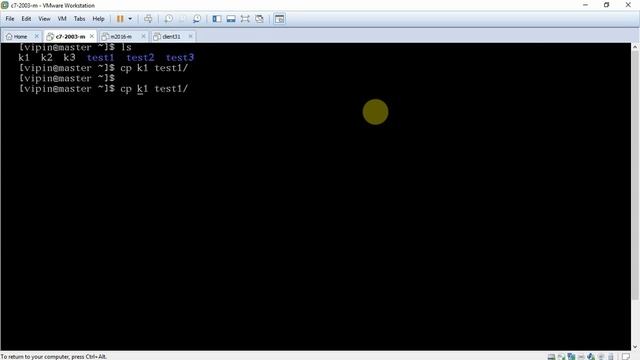Image resolution: width=640 pixels, height=360 pixels.
Task: Close the VMware Workstation window
Action: [628, 5]
